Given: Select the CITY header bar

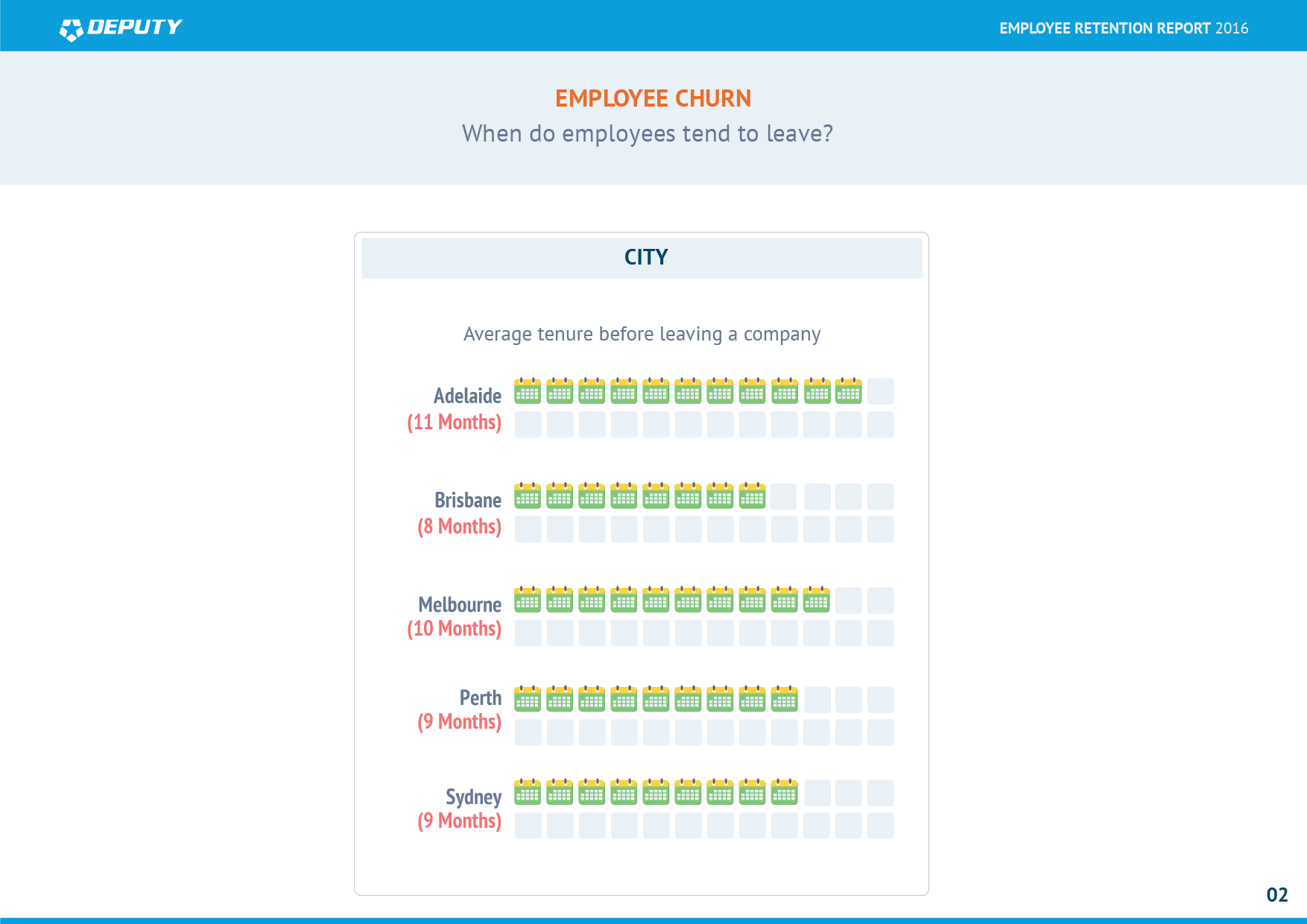Looking at the screenshot, I should tap(642, 258).
